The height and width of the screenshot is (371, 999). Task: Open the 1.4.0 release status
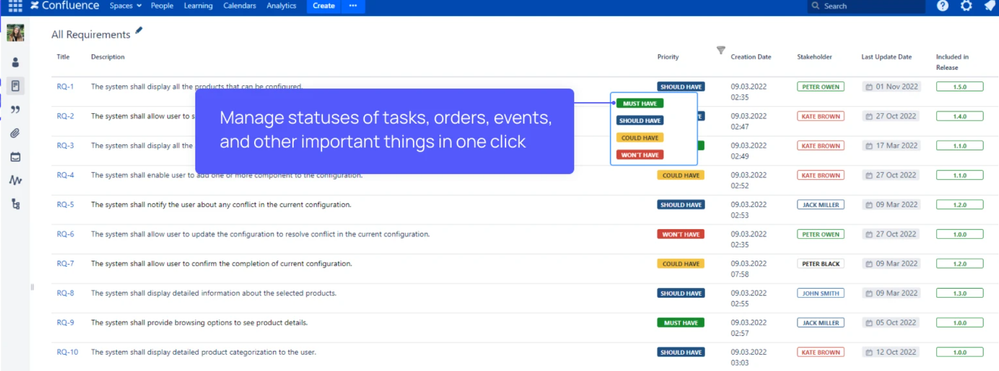click(x=959, y=117)
